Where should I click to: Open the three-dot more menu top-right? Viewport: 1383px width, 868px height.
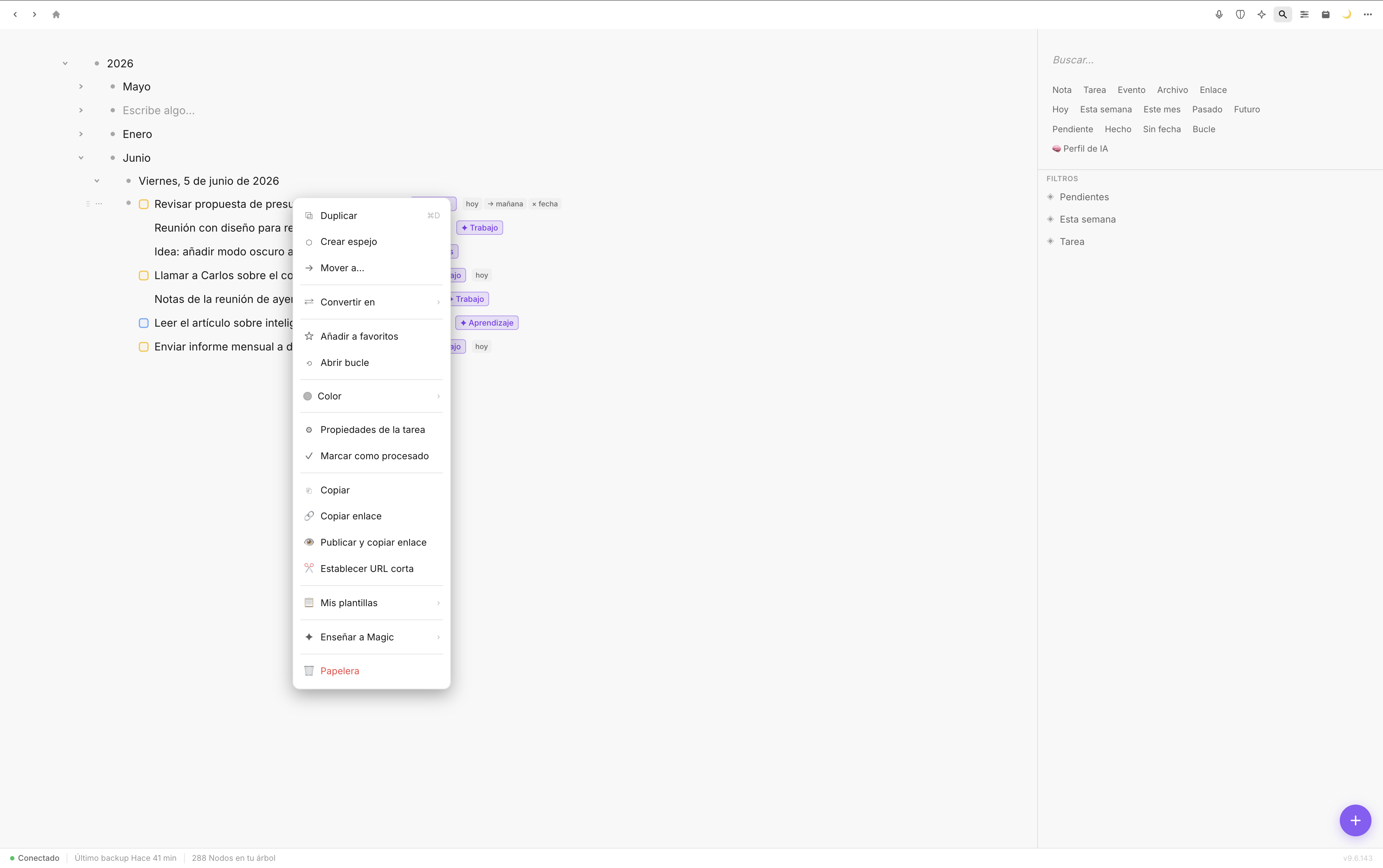coord(1368,14)
